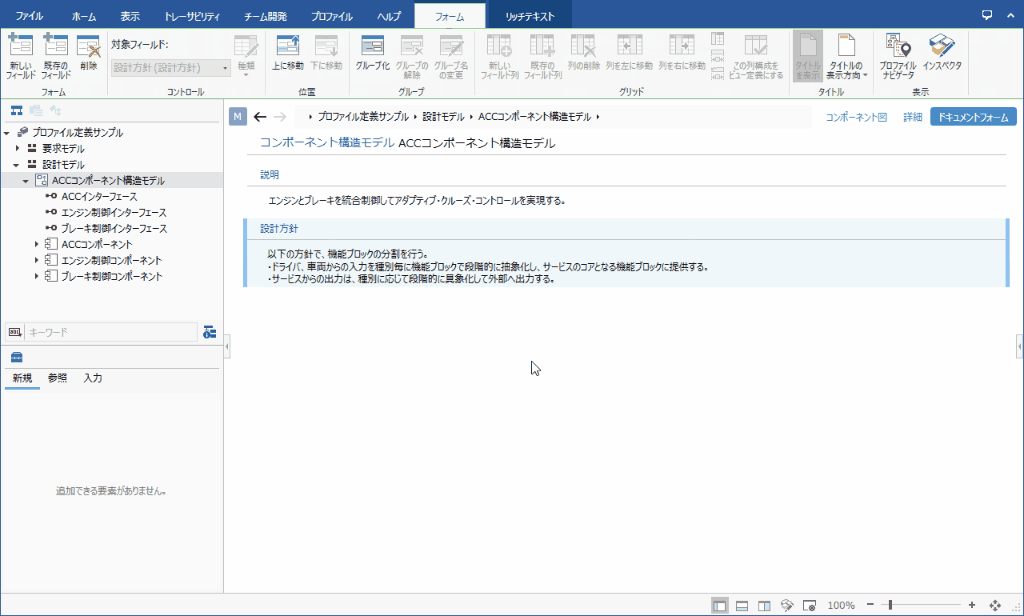This screenshot has height=616, width=1024.
Task: Open the 既存のフィールド tool
Action: [x=57, y=56]
